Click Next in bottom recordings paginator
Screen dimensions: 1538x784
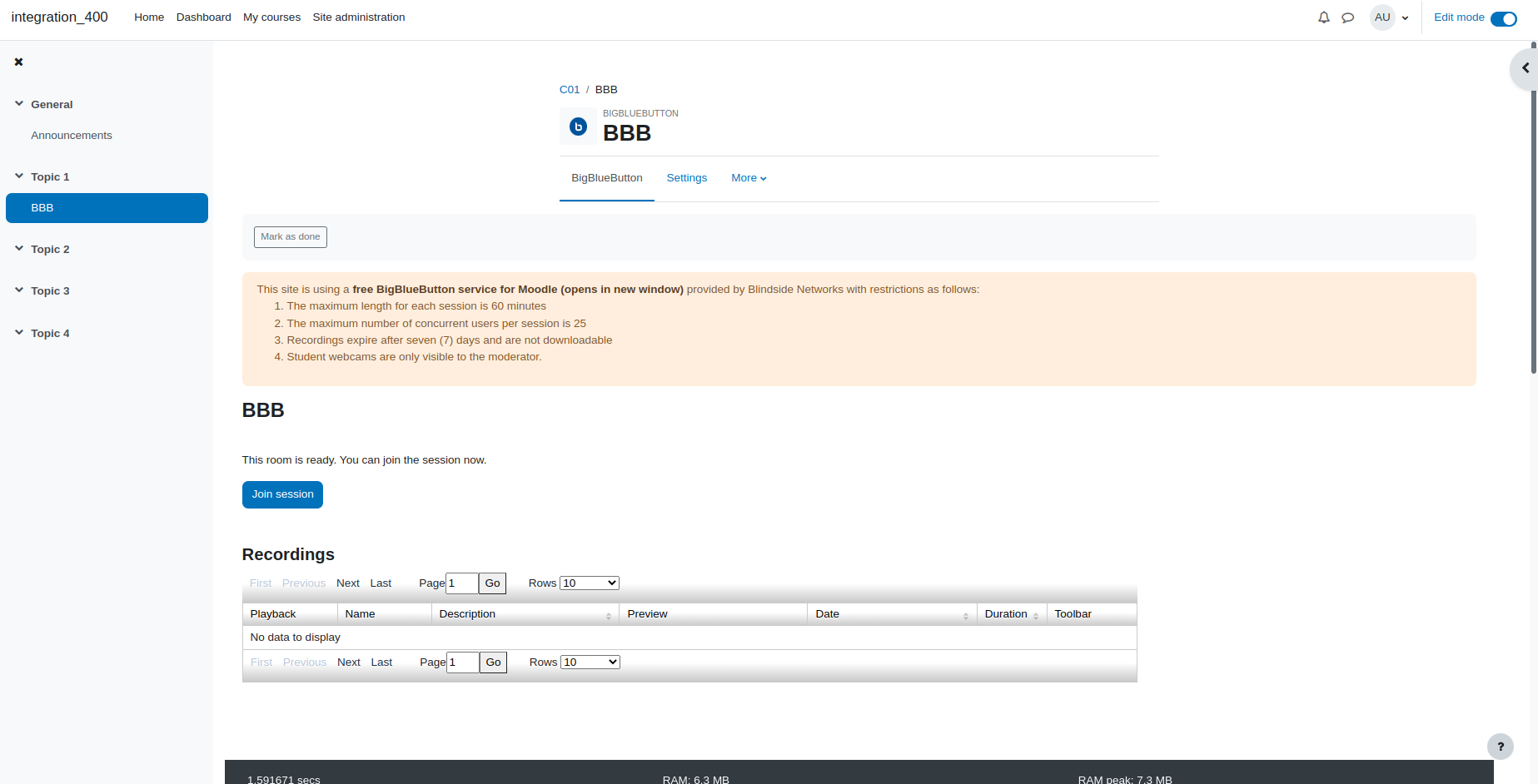tap(349, 662)
